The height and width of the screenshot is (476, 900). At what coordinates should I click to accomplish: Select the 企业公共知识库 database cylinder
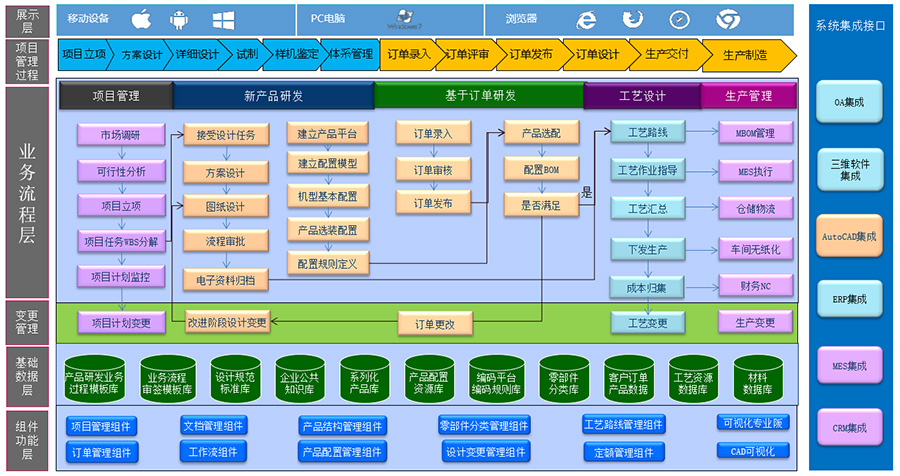click(x=301, y=380)
